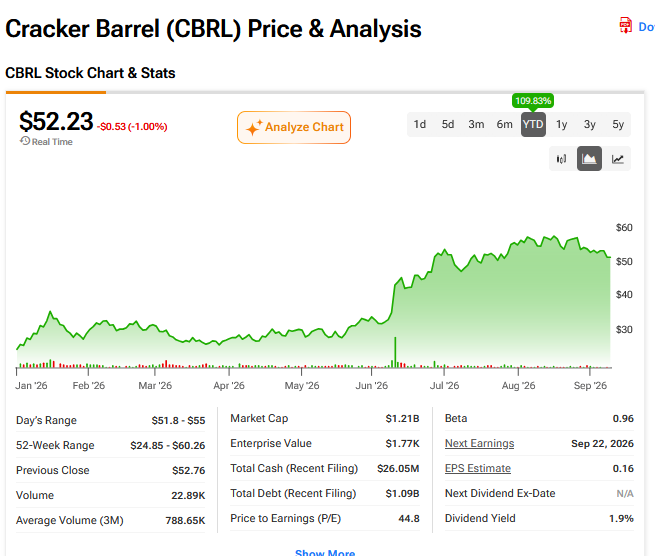Open the Next Earnings link
This screenshot has width=655, height=556.
pyautogui.click(x=480, y=443)
